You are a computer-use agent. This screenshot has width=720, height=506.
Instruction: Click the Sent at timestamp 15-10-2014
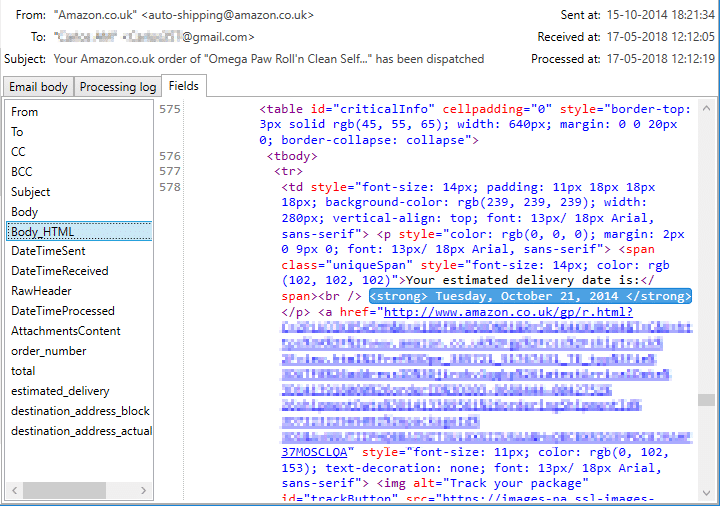pos(661,15)
